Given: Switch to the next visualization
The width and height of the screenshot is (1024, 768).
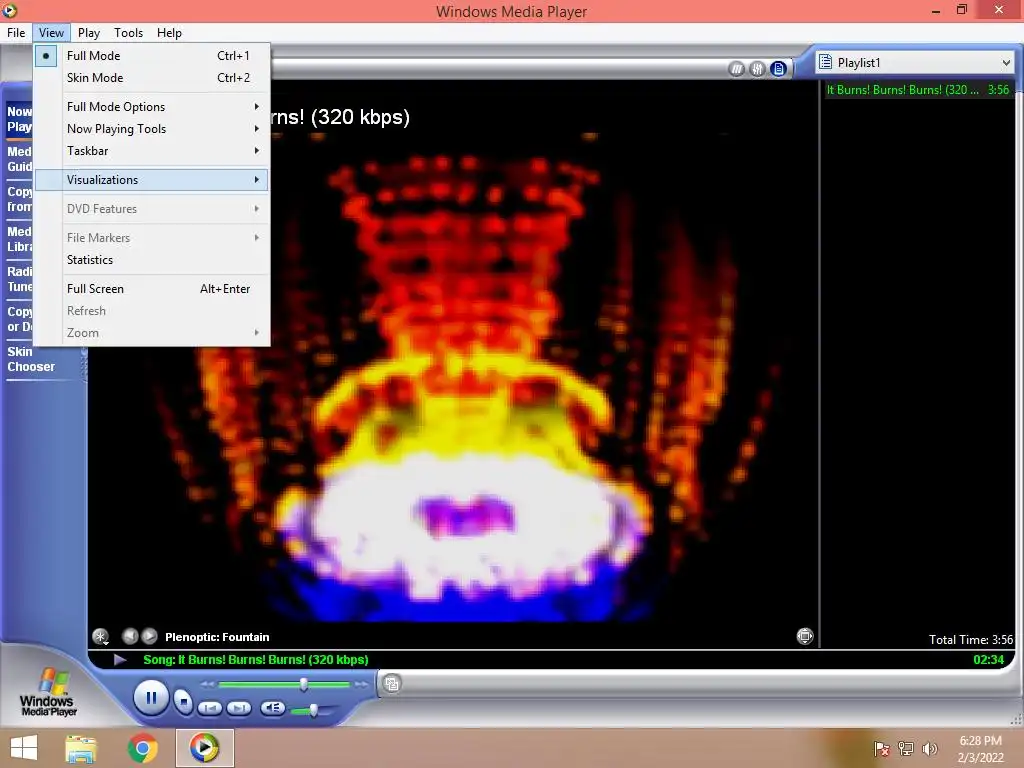Looking at the screenshot, I should coord(150,636).
